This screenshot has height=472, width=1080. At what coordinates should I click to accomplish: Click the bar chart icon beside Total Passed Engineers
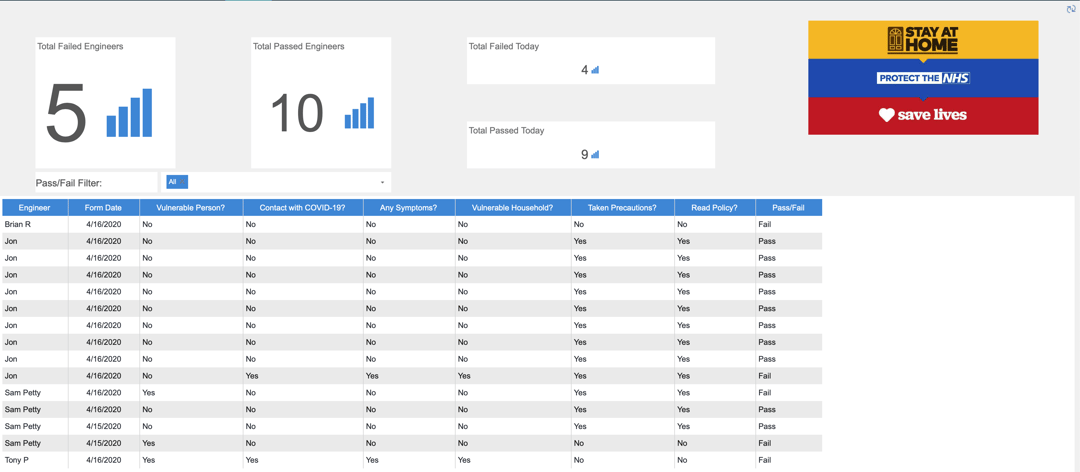360,113
